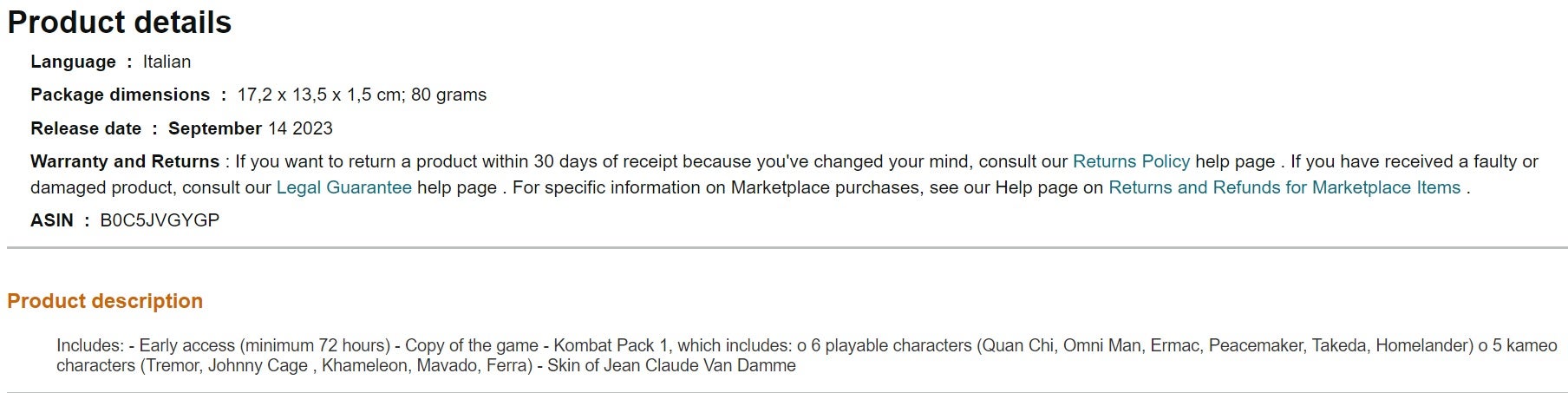Click the September 14 2023 date value
This screenshot has width=1568, height=393.
251,128
